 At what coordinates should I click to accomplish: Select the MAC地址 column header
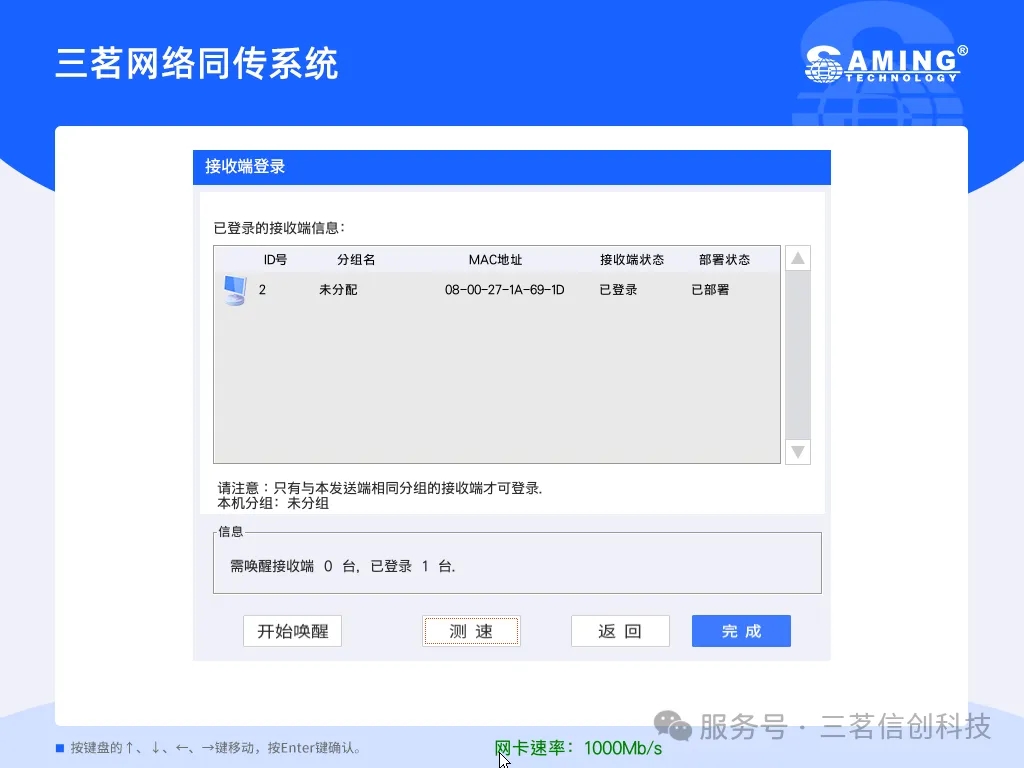point(495,260)
